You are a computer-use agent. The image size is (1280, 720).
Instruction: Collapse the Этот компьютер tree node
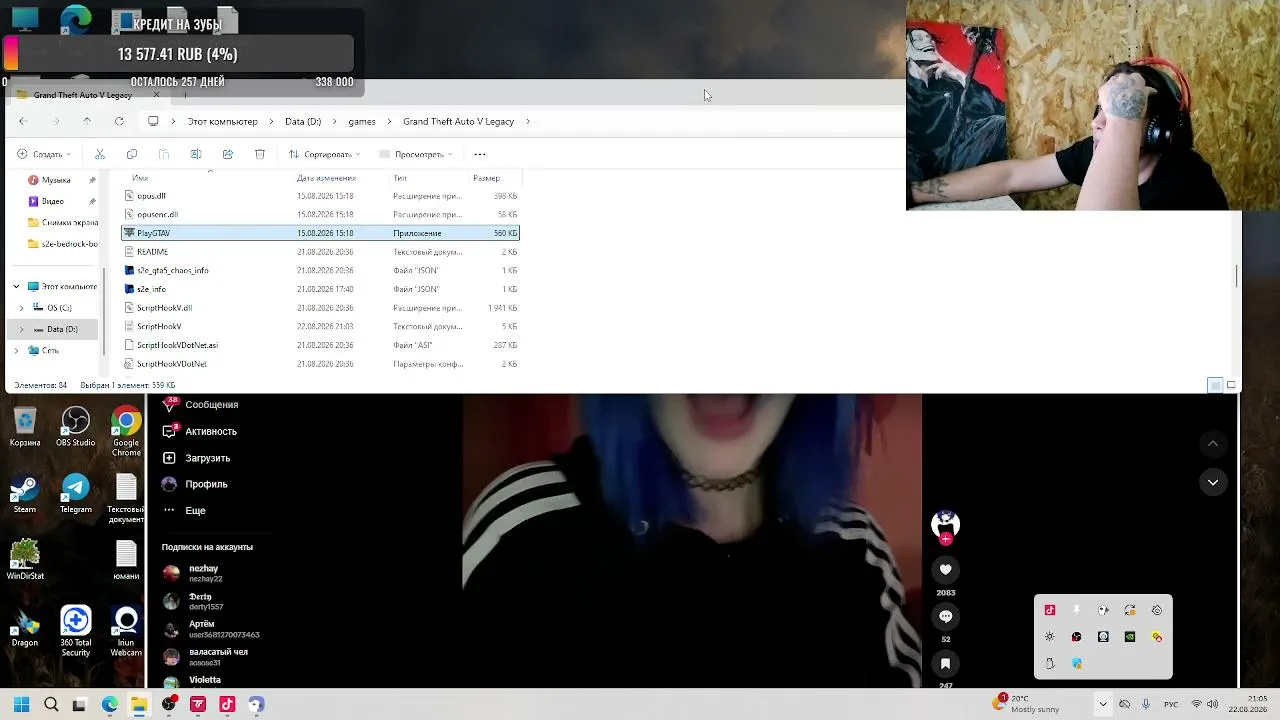pos(16,287)
